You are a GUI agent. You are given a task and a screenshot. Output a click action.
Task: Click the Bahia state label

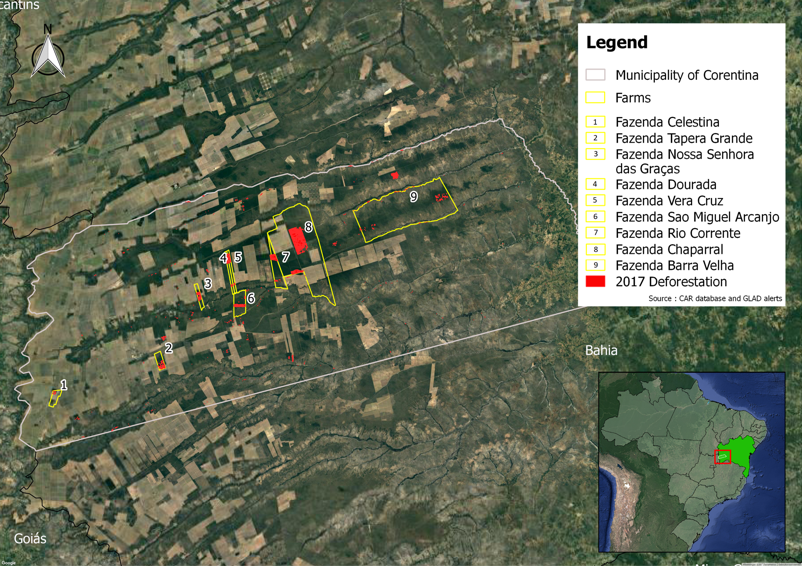coord(601,351)
